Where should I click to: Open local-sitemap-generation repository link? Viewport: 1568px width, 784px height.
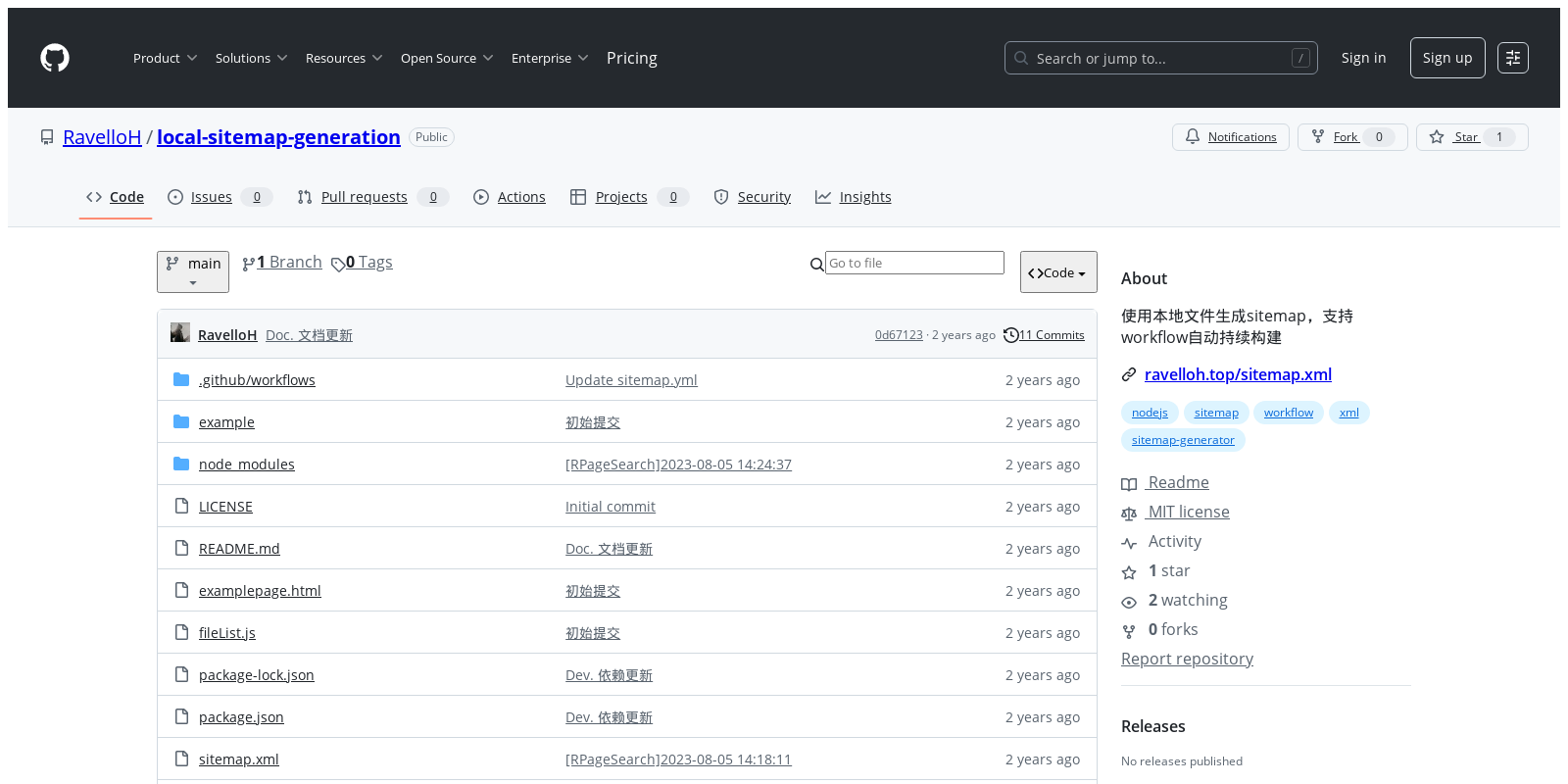(278, 137)
